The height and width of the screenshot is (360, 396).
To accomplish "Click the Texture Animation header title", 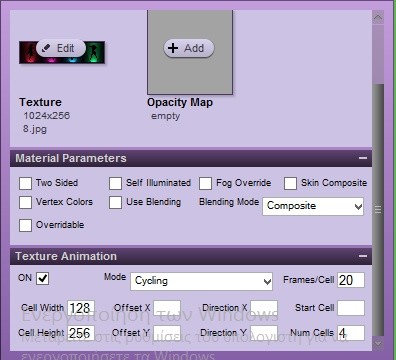I will [x=66, y=256].
